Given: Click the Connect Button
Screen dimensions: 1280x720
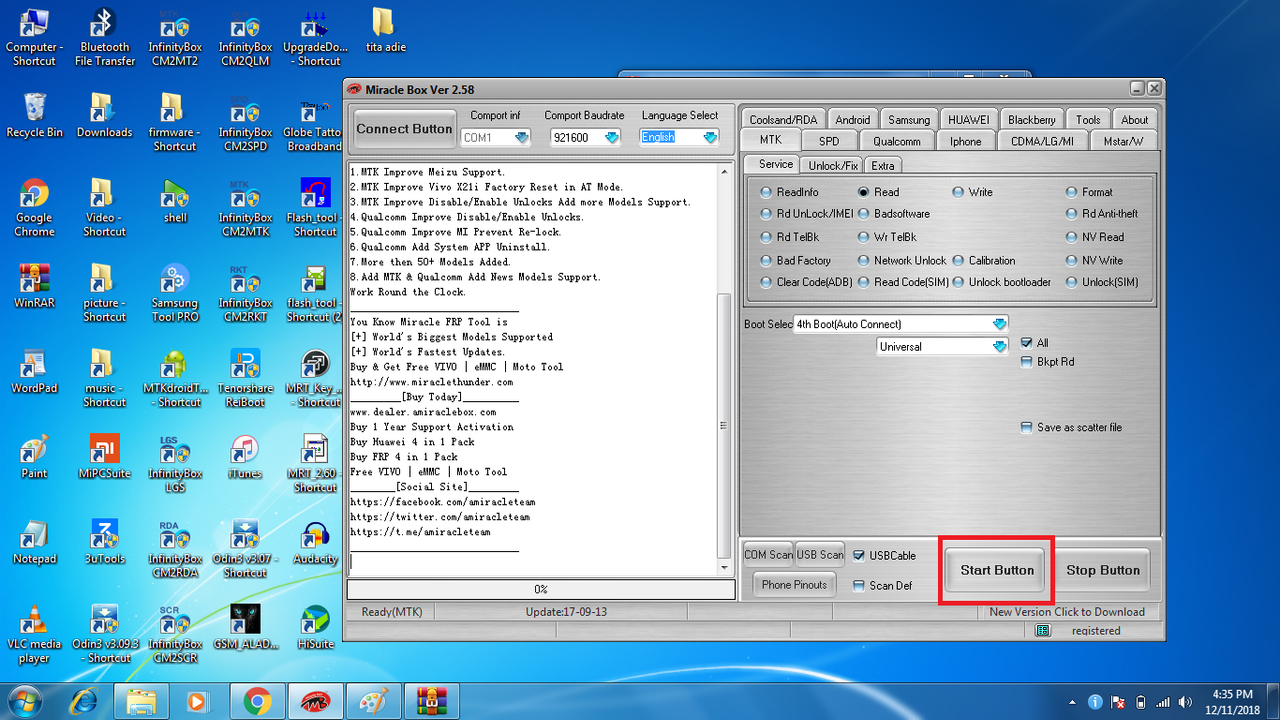Looking at the screenshot, I should pos(404,128).
